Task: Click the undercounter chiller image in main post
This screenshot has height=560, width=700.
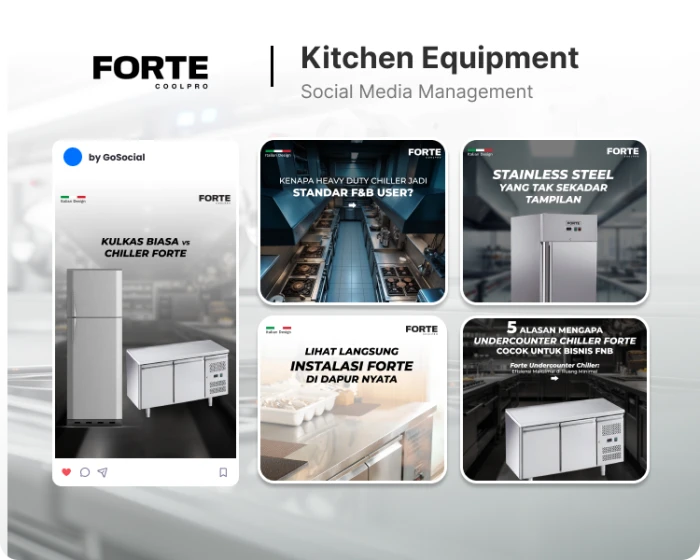Action: pos(178,374)
